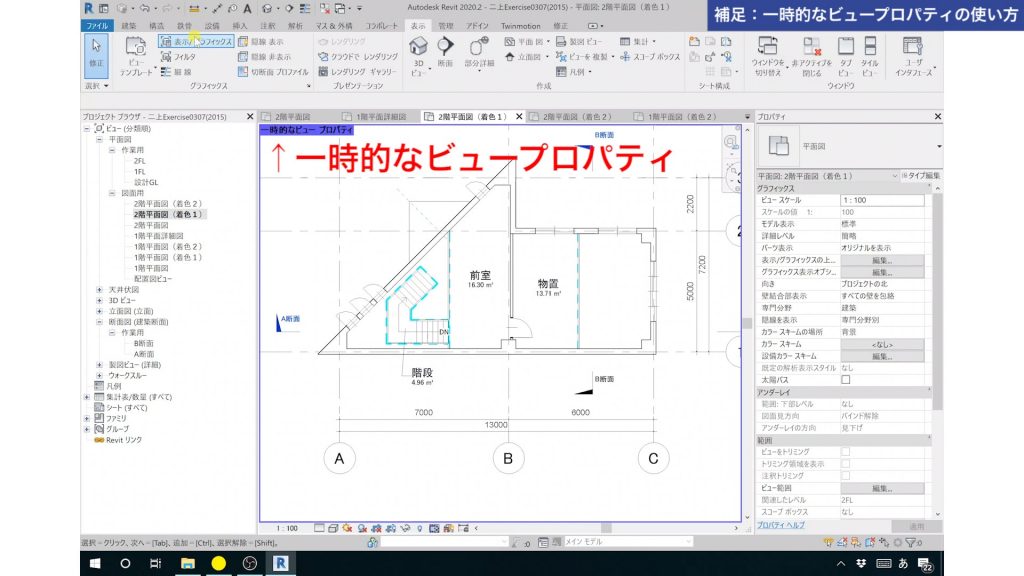The width and height of the screenshot is (1024, 576).
Task: Expand the 断面図（建築断面）tree node
Action: [x=98, y=321]
